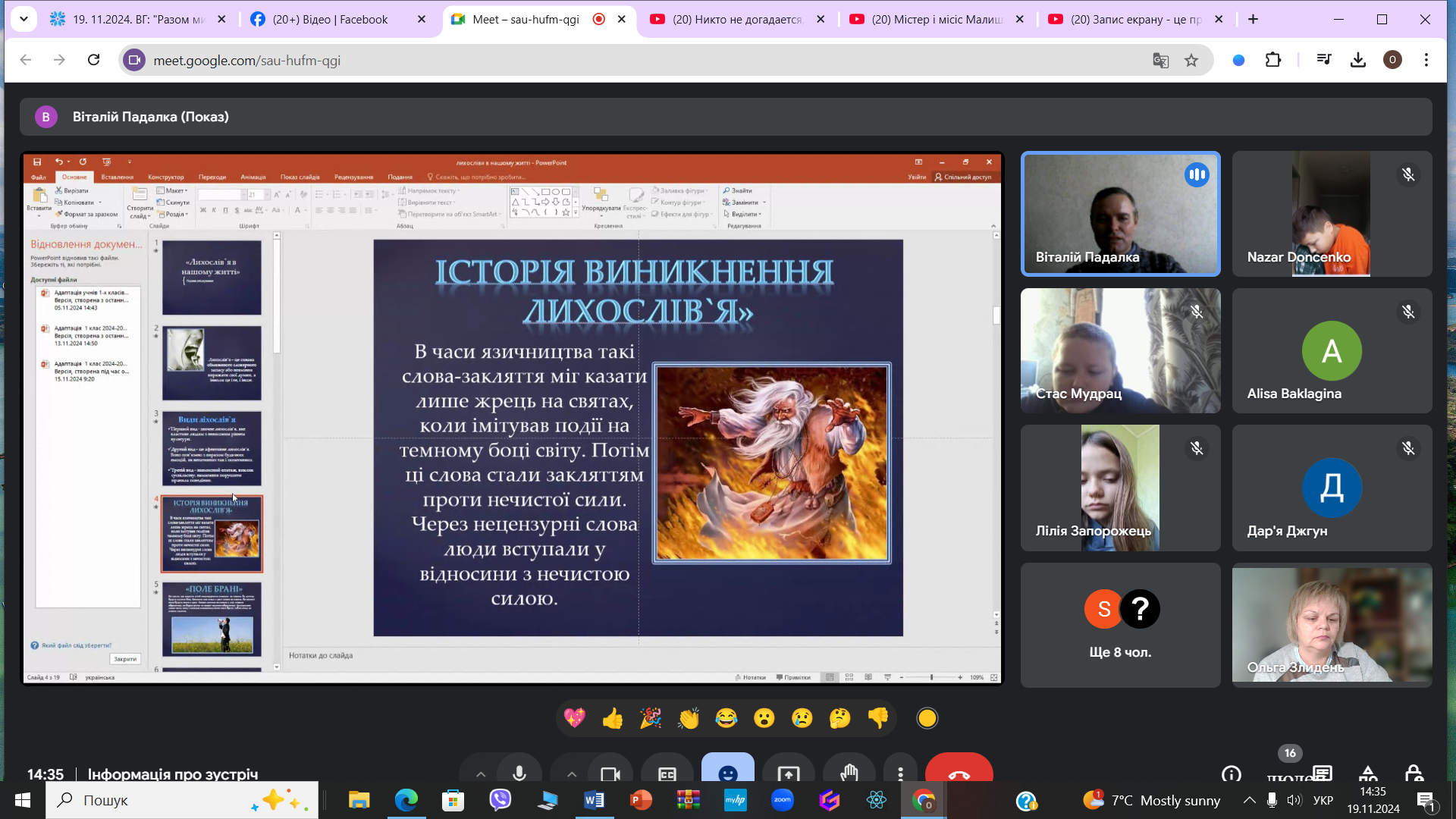Screen dimensions: 1456x819
Task: Send the crying face reaction
Action: tap(802, 717)
